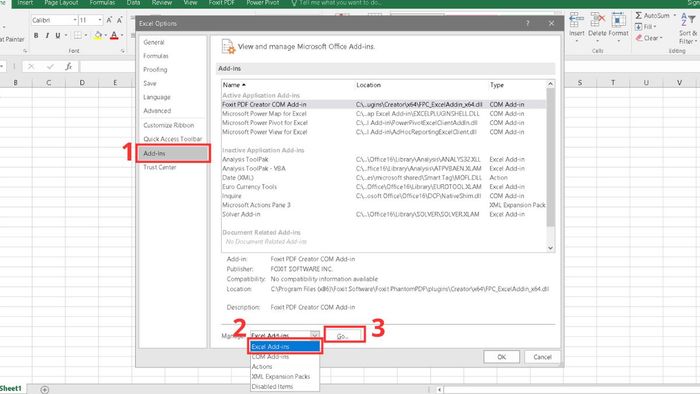Click Cancel in Excel Options
700x394 pixels.
tap(542, 357)
